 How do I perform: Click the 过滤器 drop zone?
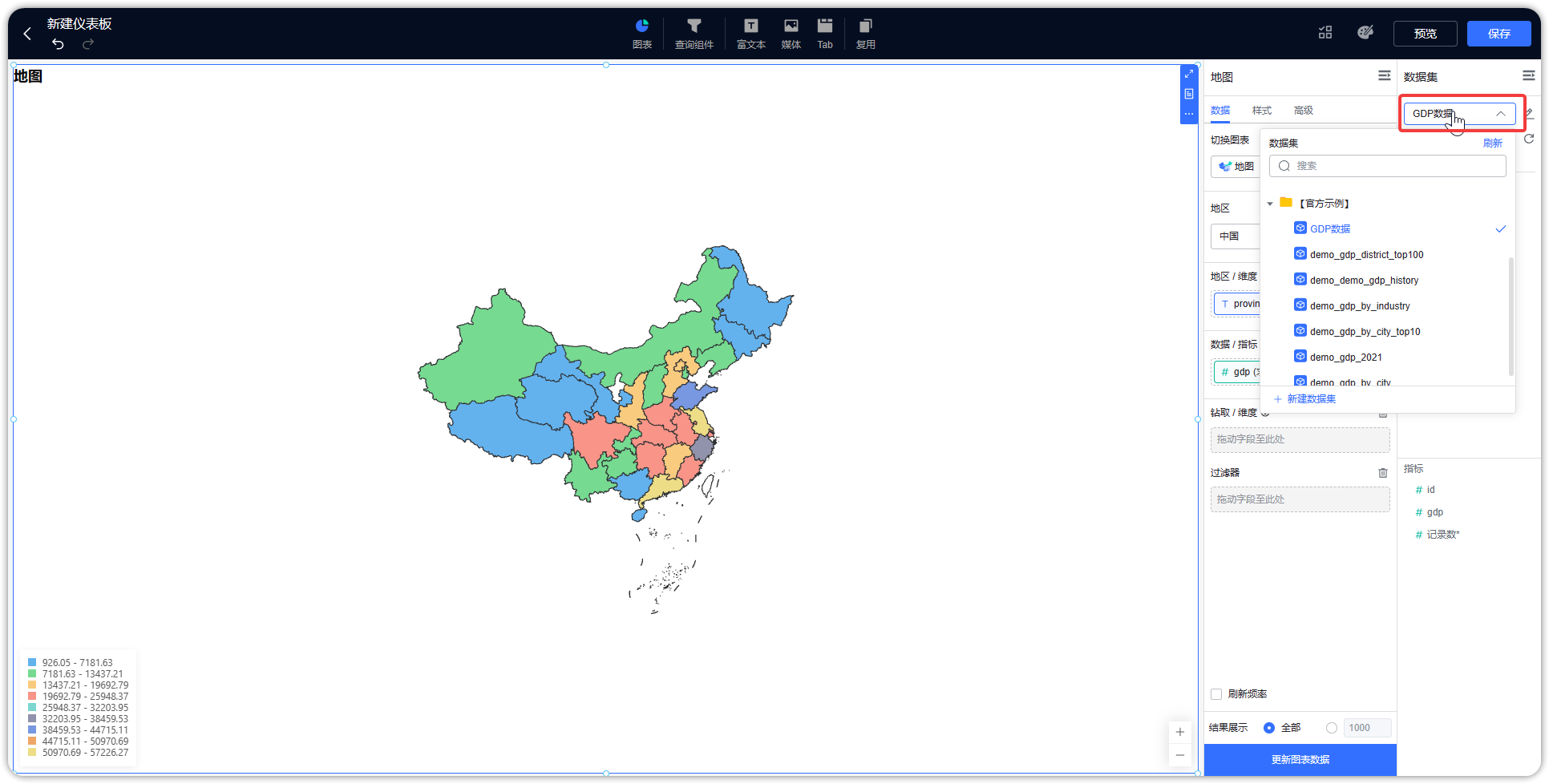[x=1300, y=499]
